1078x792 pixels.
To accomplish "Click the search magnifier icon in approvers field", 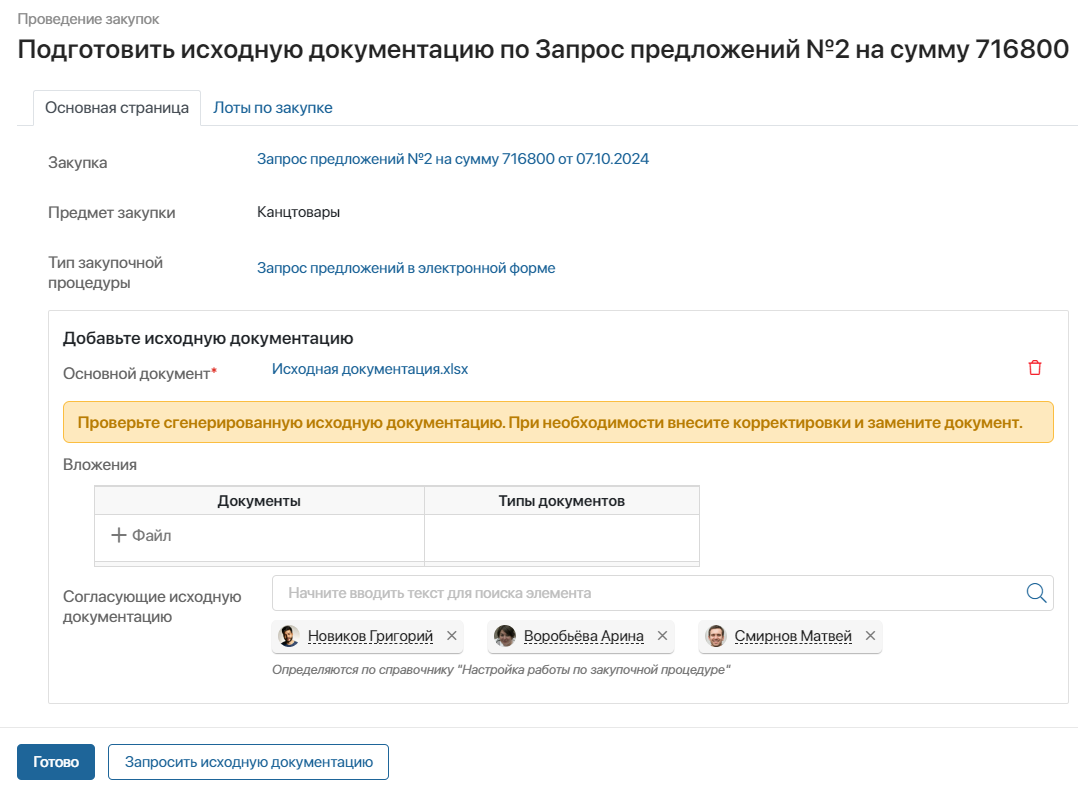I will [1036, 593].
